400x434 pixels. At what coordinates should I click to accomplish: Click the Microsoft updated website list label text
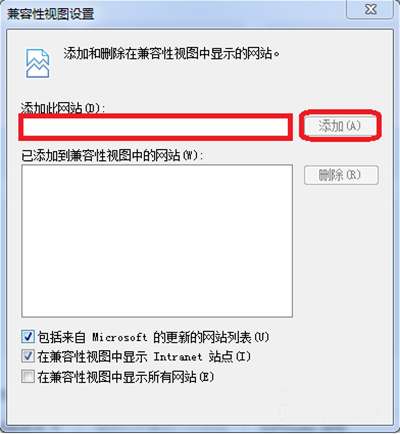point(153,337)
